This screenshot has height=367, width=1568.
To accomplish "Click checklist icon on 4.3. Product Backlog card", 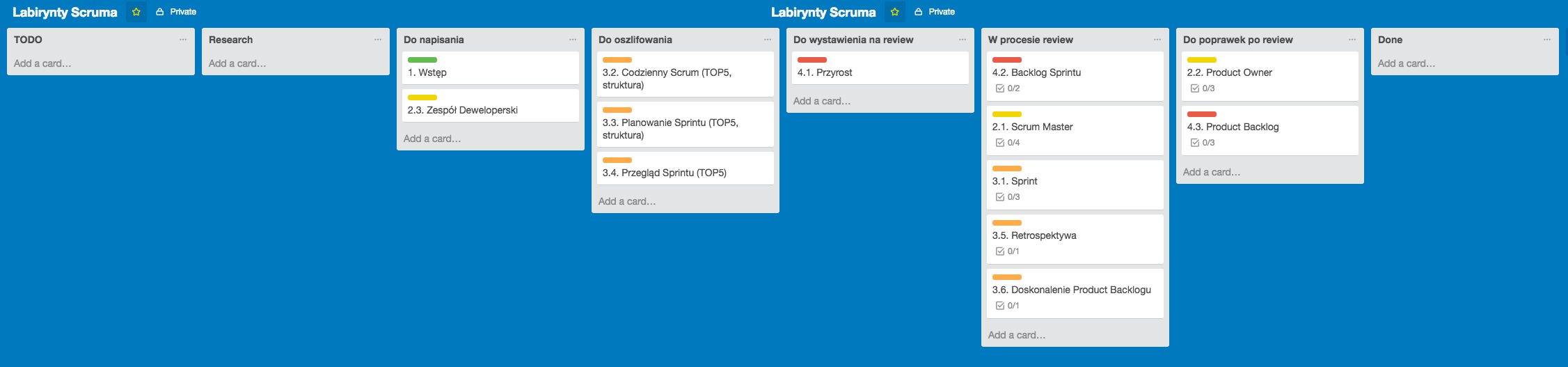I will [x=1195, y=143].
